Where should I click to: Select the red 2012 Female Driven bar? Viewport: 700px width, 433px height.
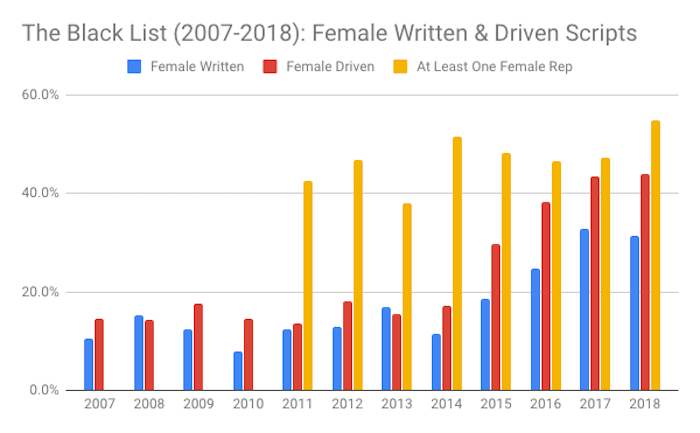tap(347, 346)
